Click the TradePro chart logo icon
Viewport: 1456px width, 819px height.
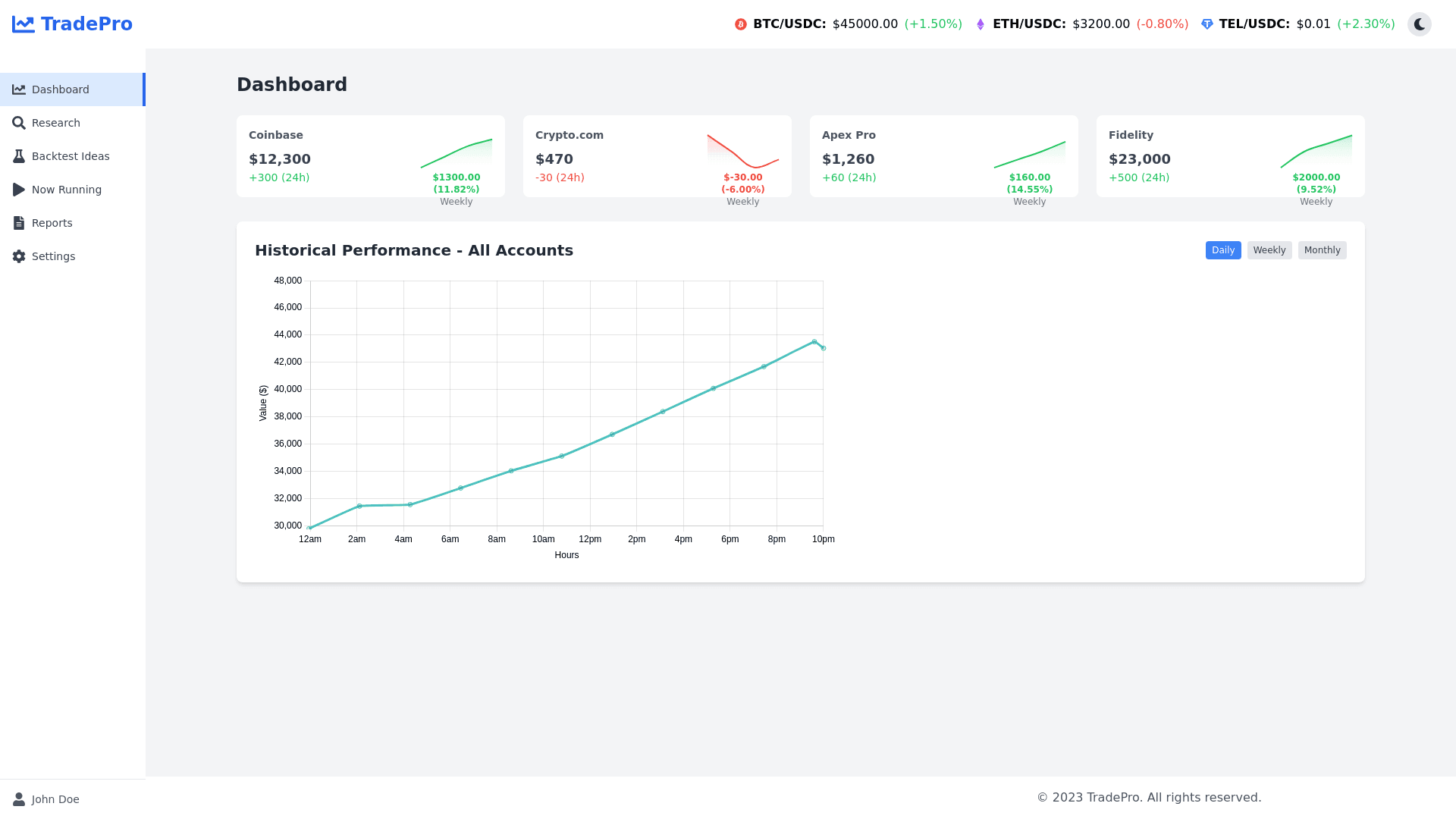click(x=24, y=24)
